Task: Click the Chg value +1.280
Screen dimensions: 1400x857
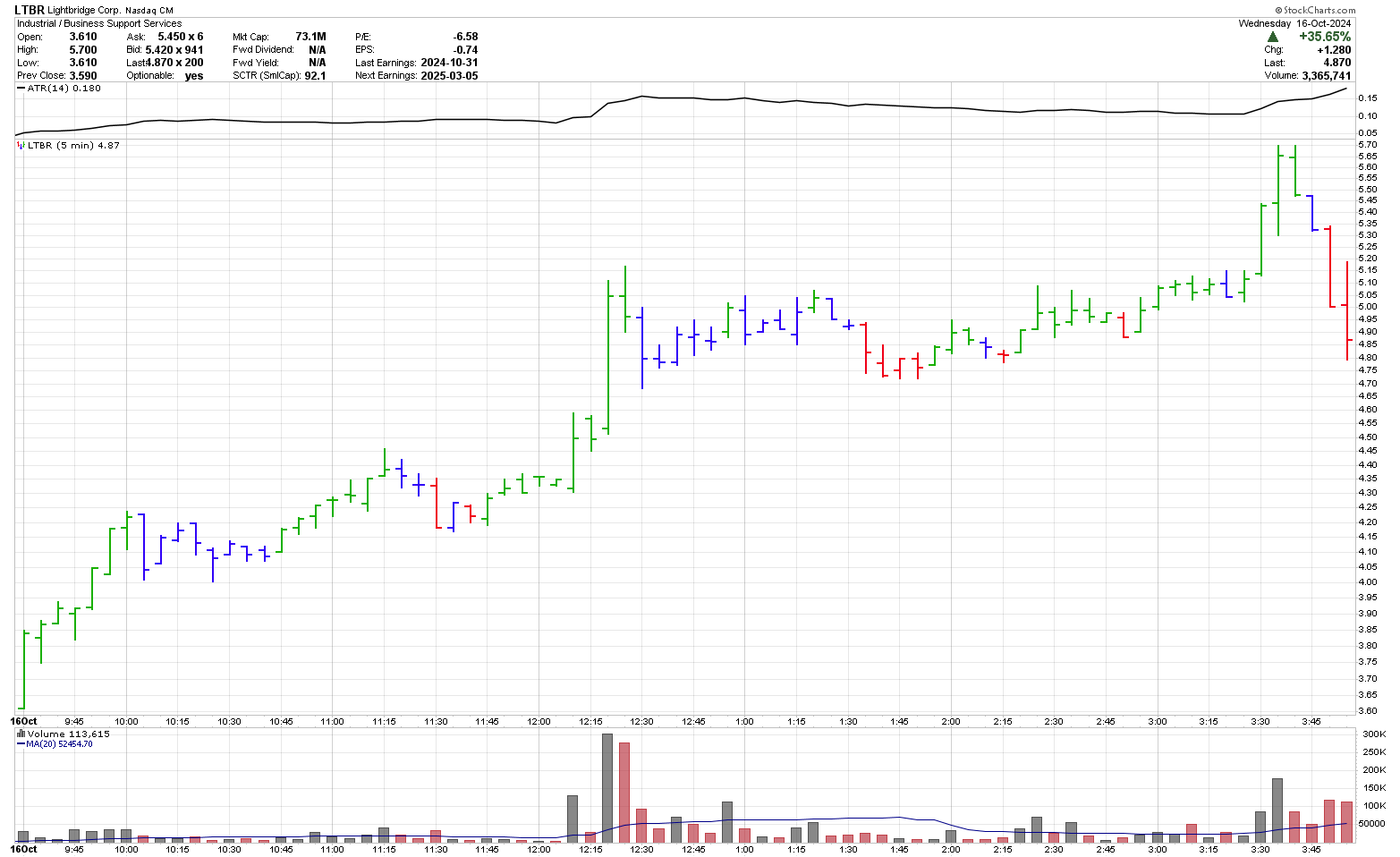Action: [1334, 50]
